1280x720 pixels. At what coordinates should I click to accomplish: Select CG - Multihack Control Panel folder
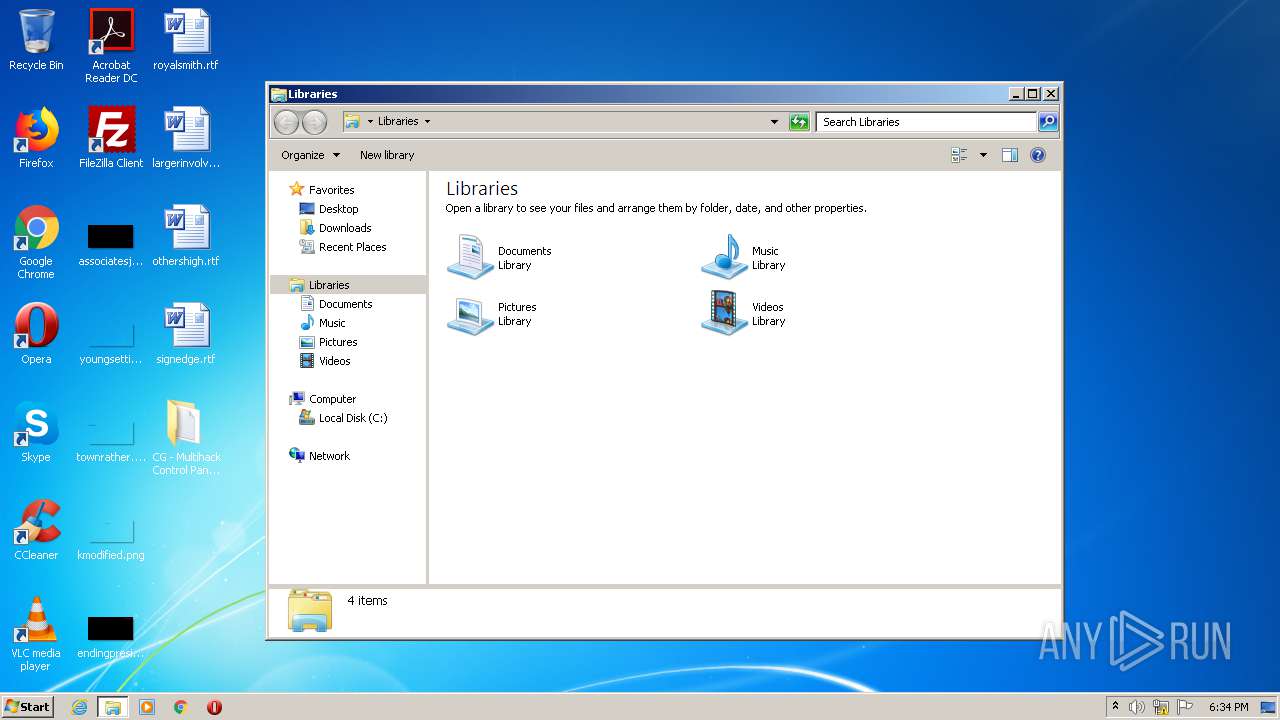tap(186, 438)
